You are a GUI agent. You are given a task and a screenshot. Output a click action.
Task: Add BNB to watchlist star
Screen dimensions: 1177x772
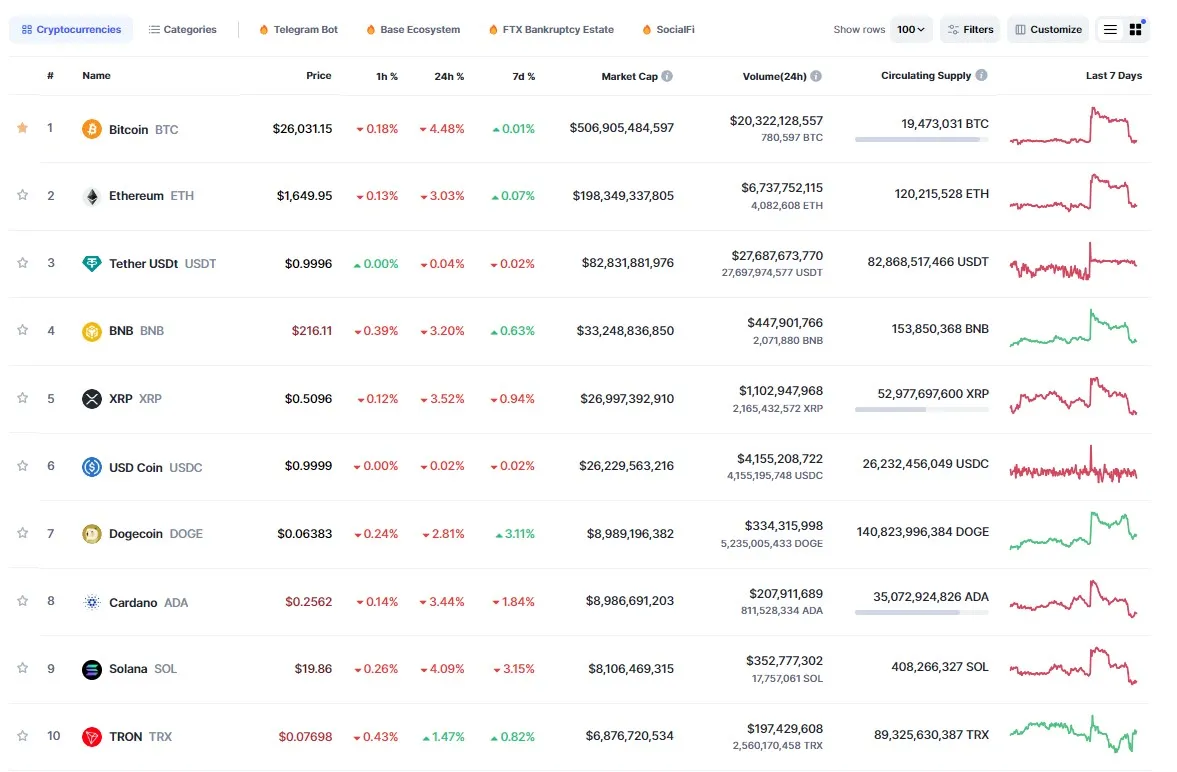pos(23,330)
